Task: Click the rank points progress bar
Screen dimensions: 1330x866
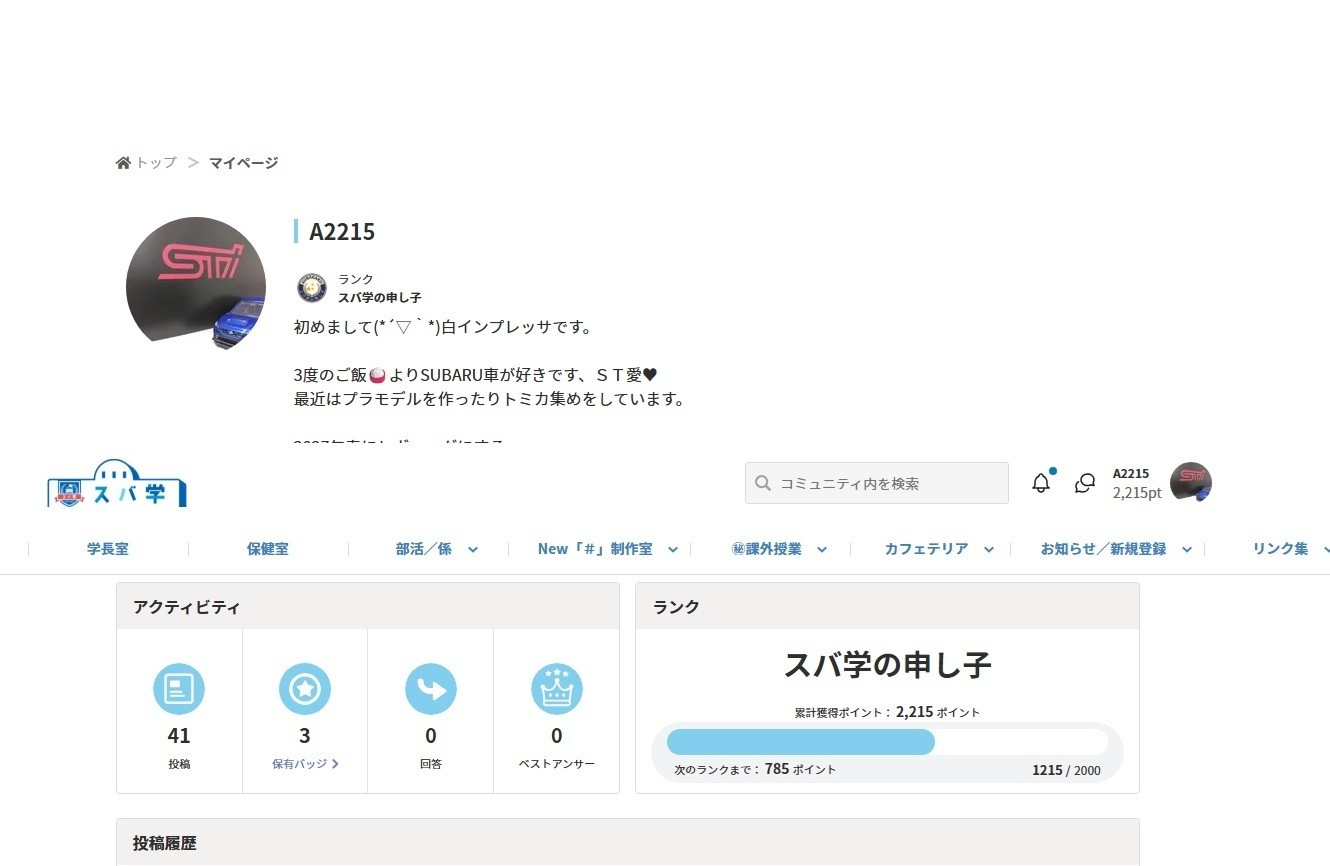Action: (x=887, y=742)
